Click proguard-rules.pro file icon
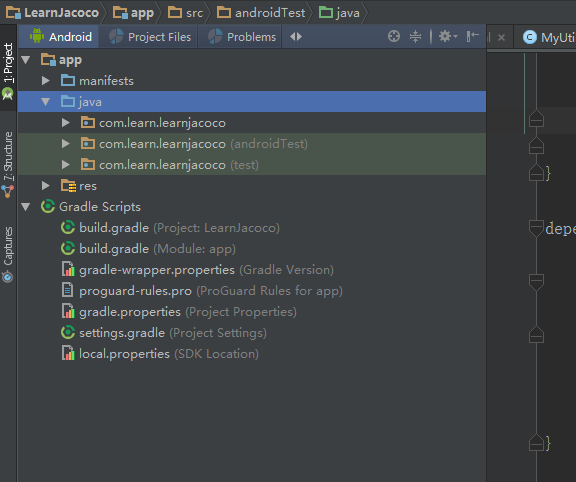 [68, 290]
